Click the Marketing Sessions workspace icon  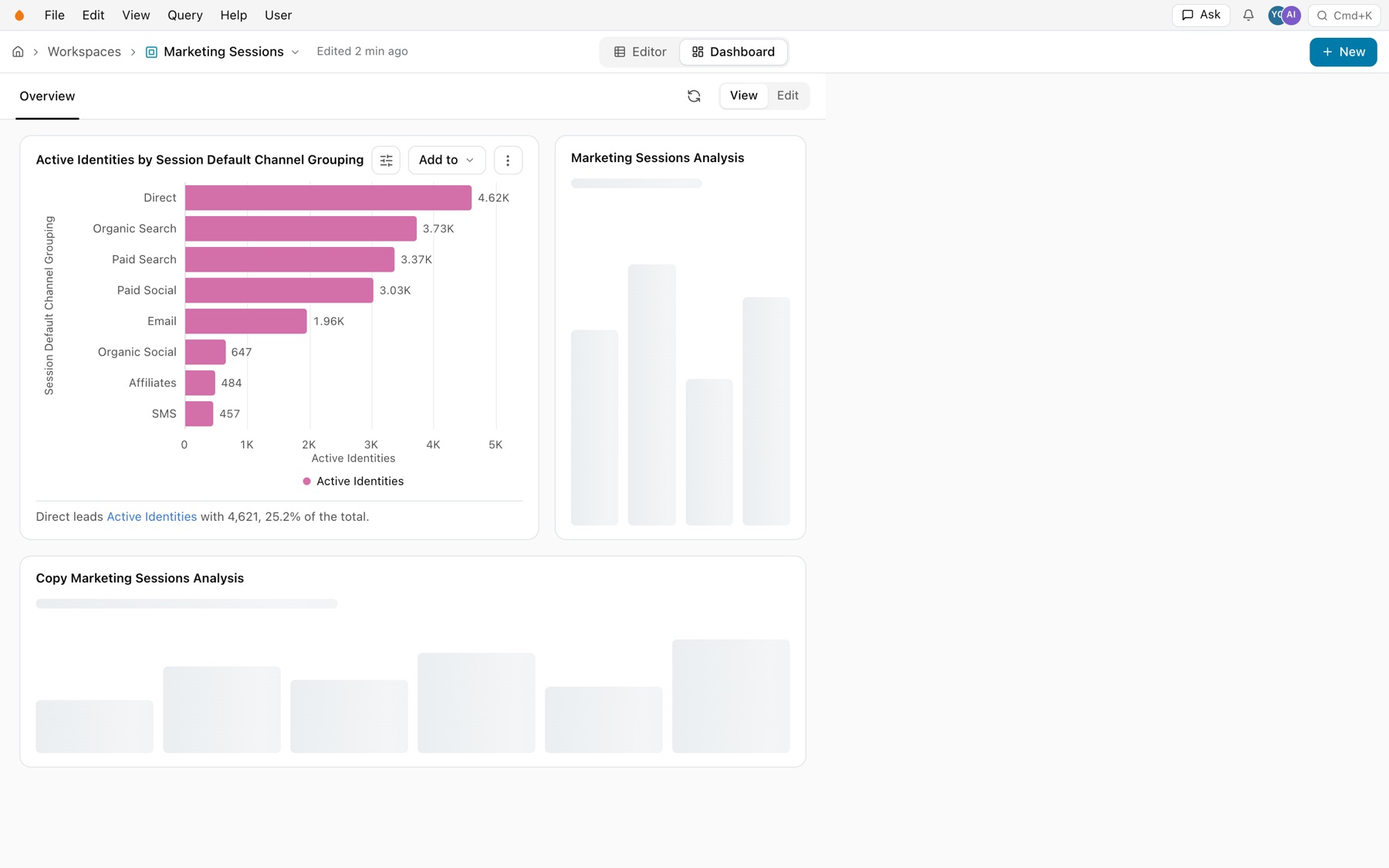click(151, 52)
